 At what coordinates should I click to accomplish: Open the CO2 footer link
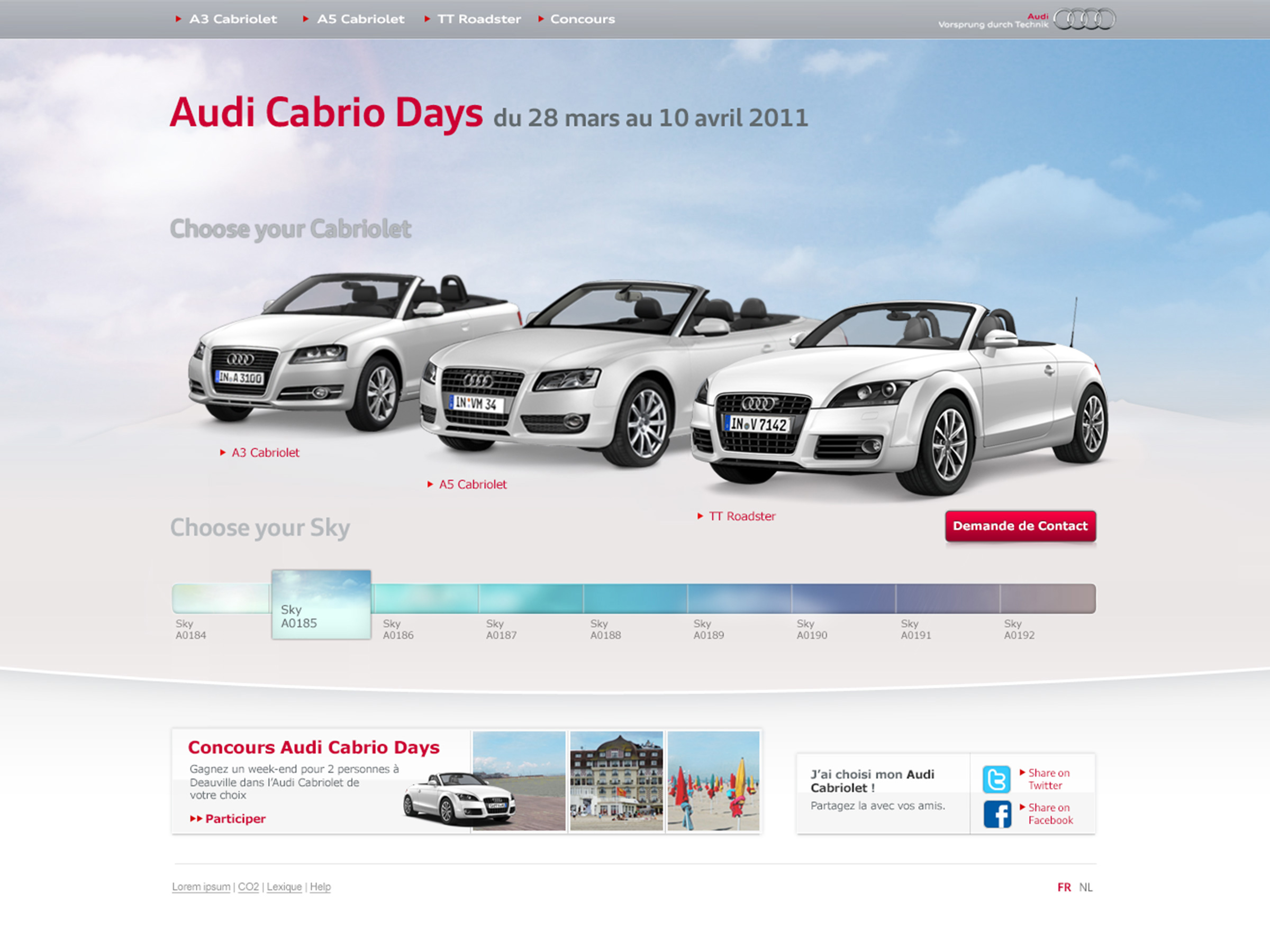click(x=249, y=887)
